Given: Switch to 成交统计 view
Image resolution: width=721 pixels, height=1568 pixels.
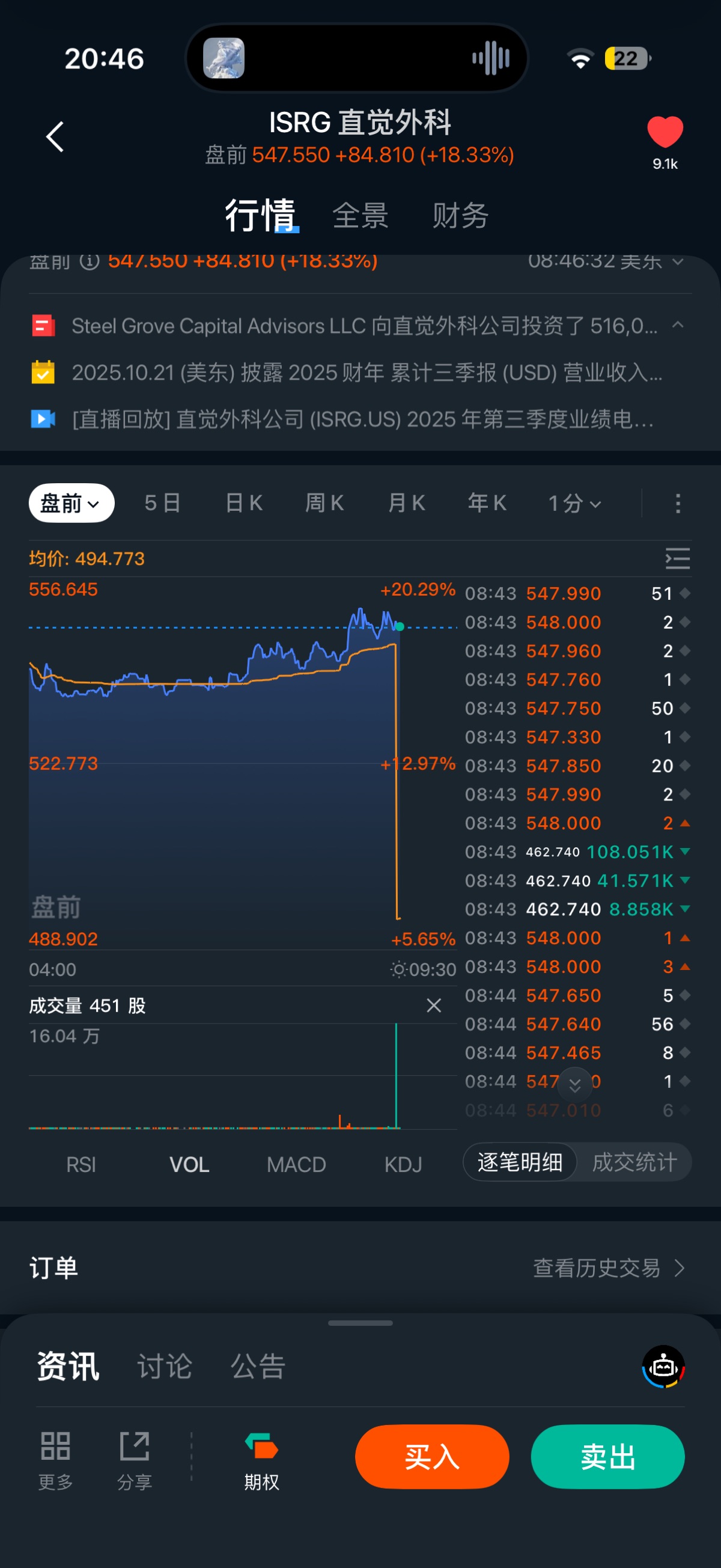Looking at the screenshot, I should (634, 1162).
